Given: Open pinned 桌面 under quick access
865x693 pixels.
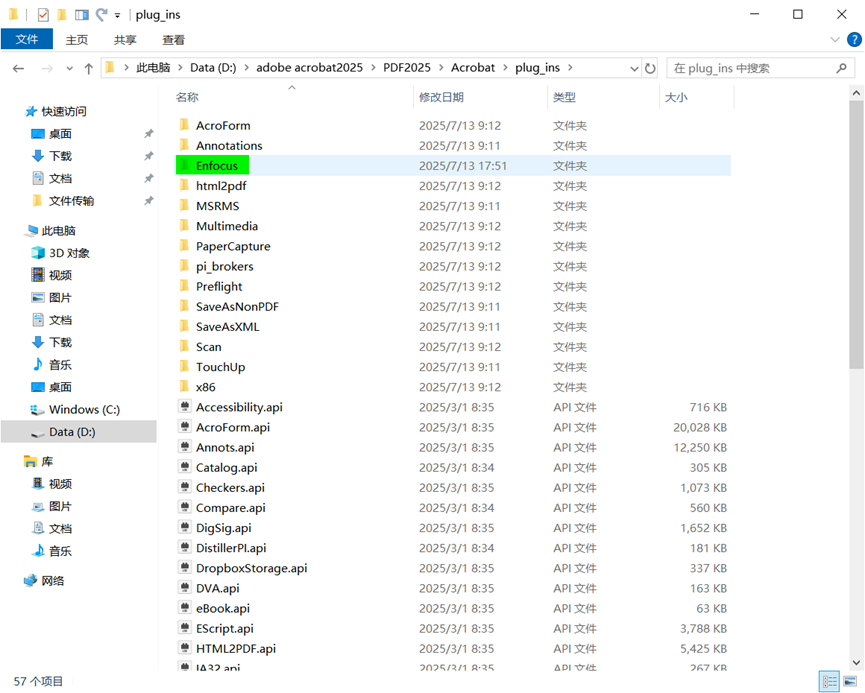Looking at the screenshot, I should 60,134.
